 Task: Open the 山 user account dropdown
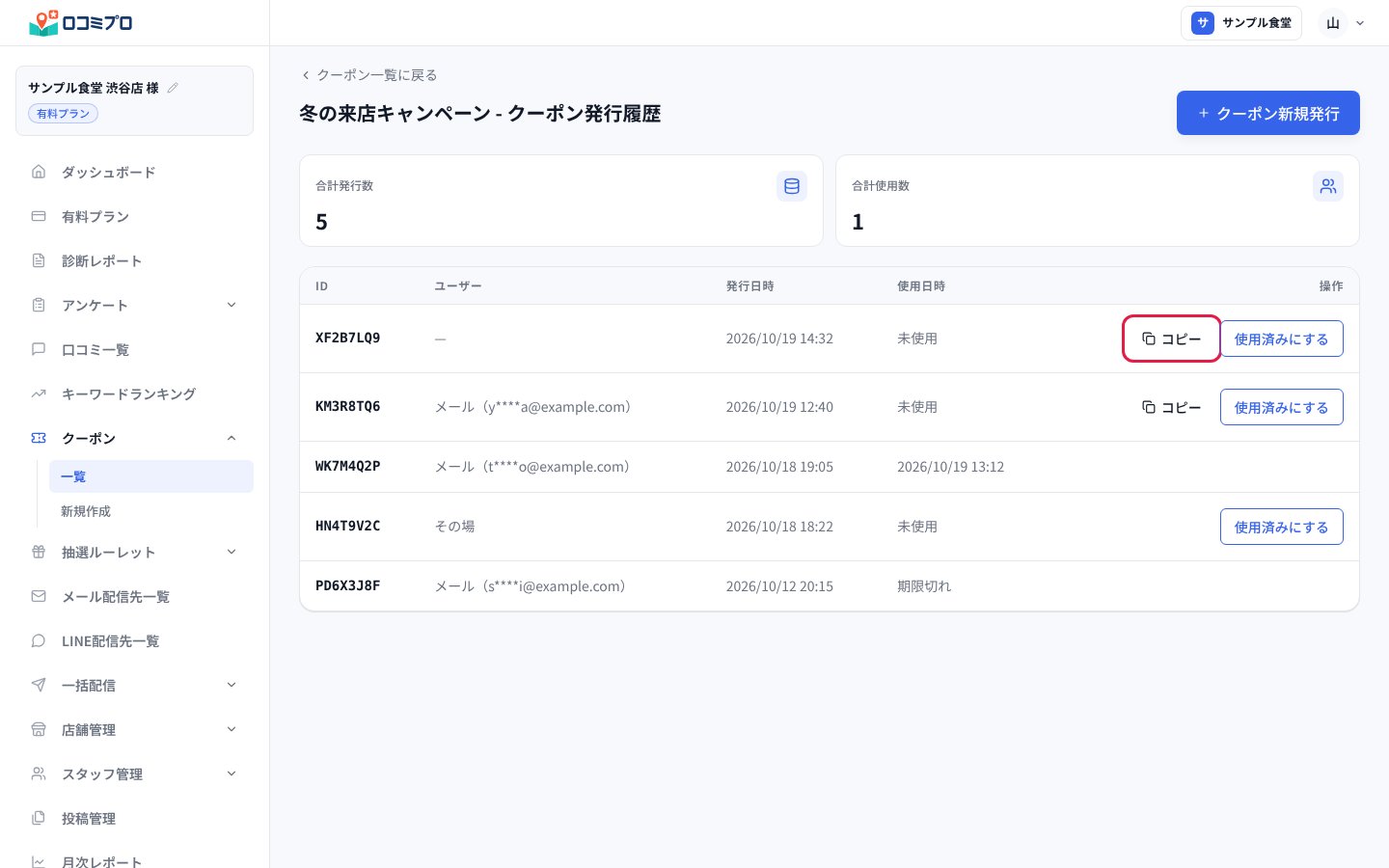tap(1345, 23)
